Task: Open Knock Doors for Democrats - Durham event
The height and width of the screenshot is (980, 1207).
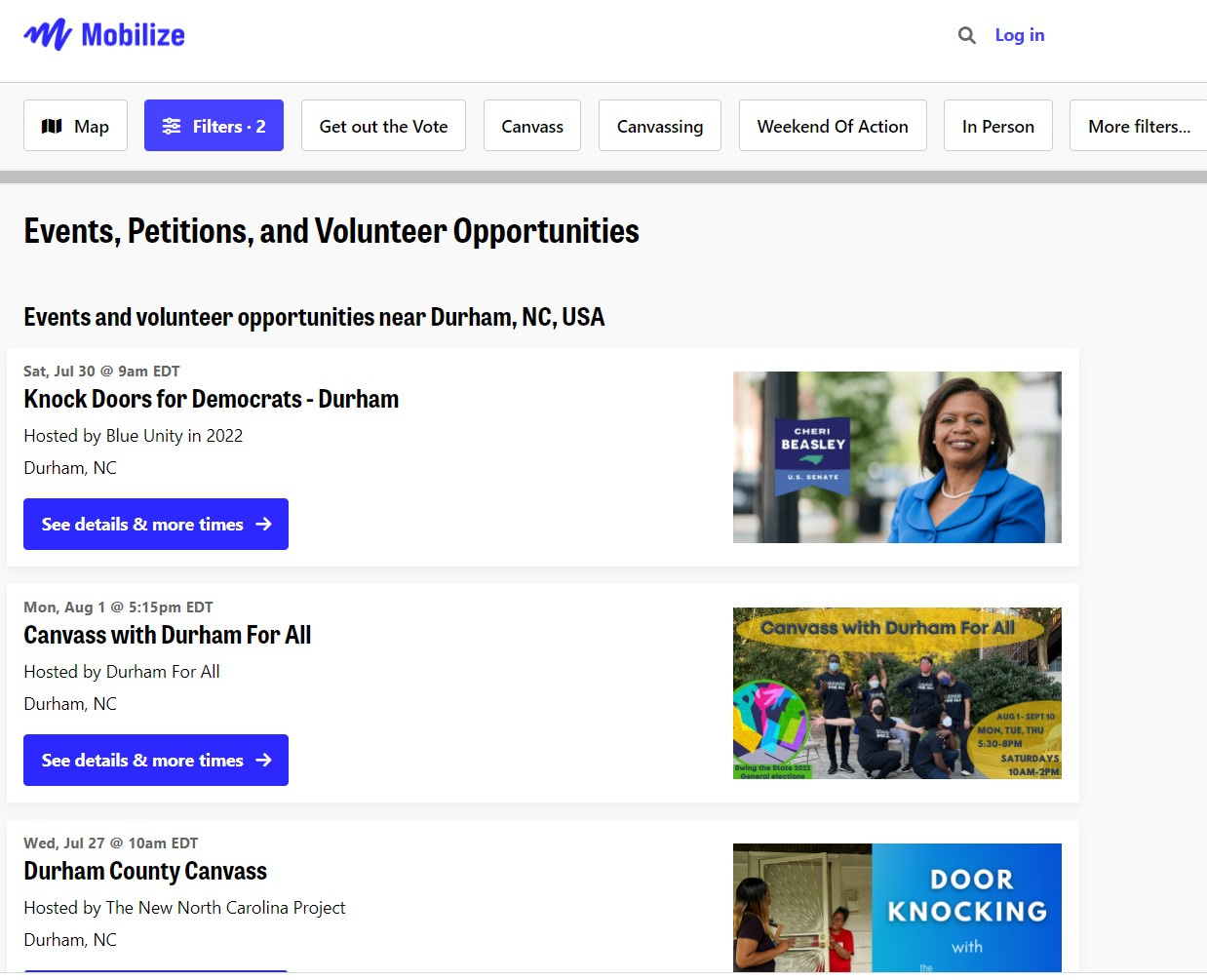Action: point(212,399)
